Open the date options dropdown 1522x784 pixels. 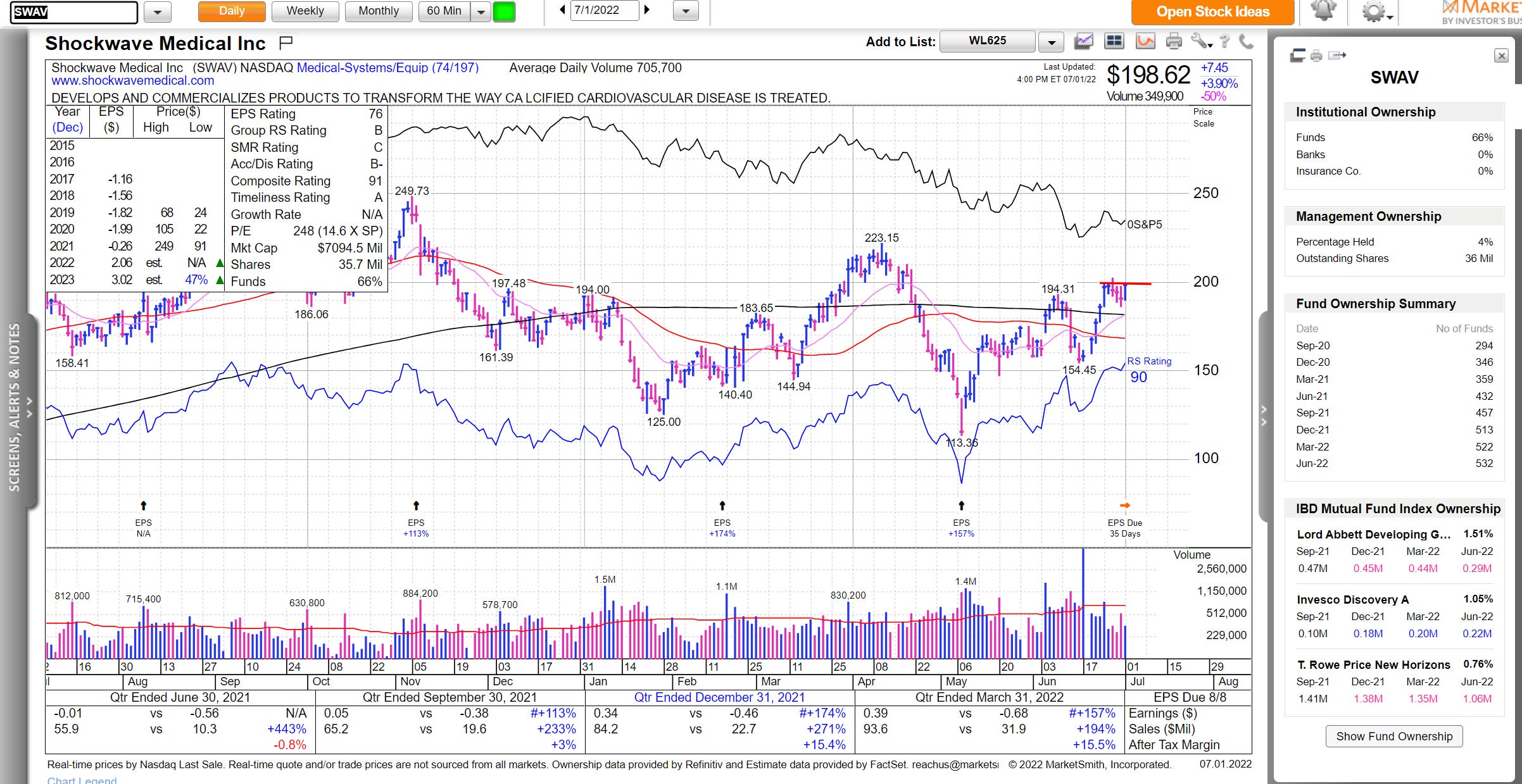click(x=686, y=11)
